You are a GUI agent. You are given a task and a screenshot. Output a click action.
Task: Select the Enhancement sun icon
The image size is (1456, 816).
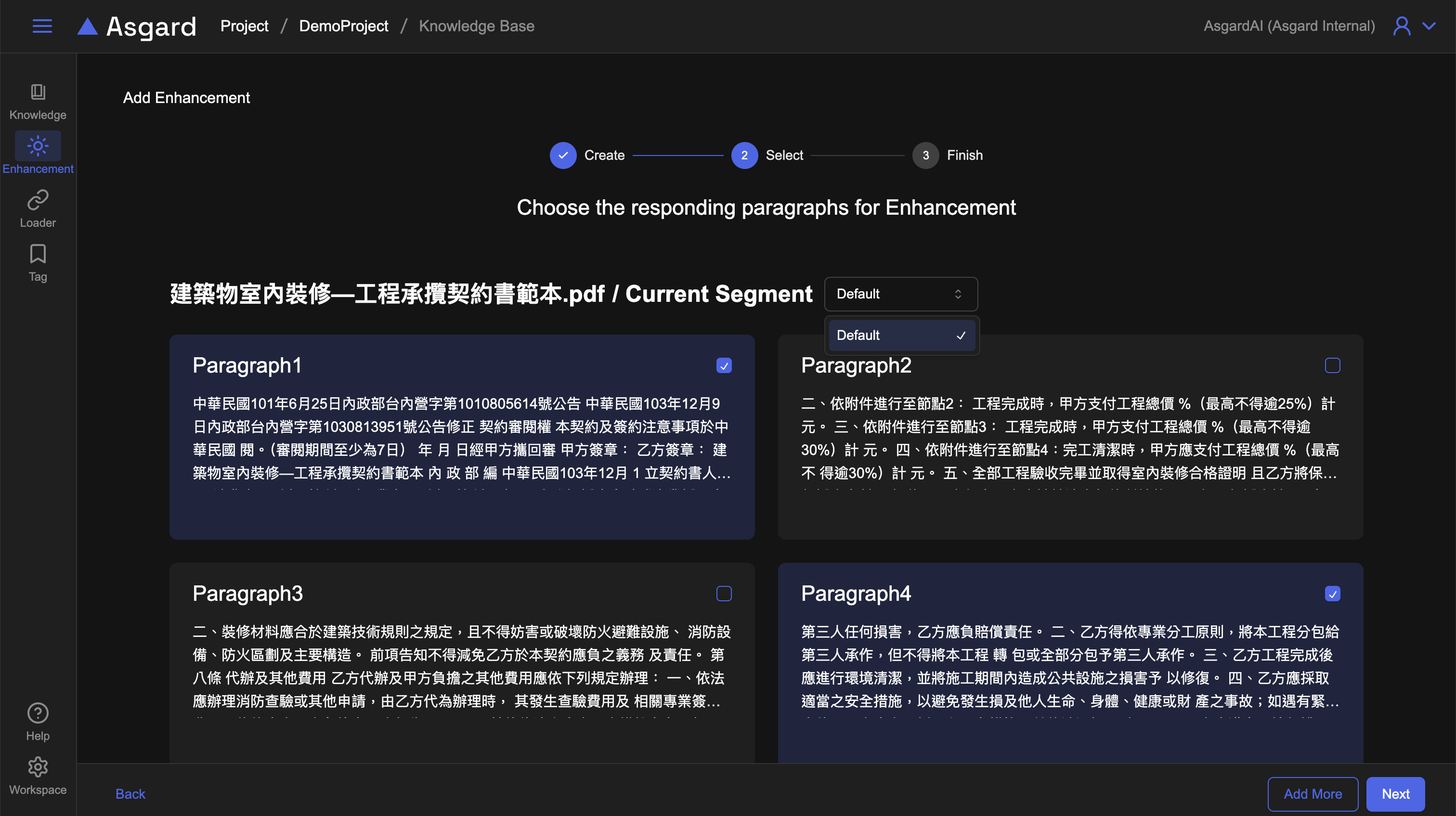click(x=38, y=146)
